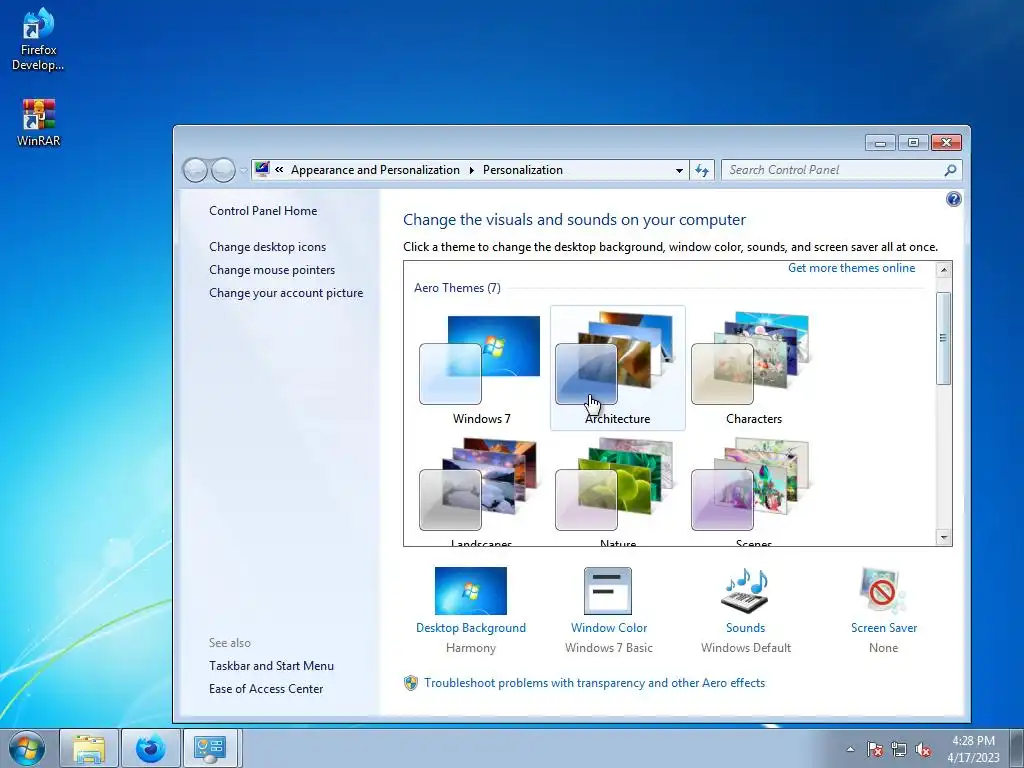The height and width of the screenshot is (768, 1024).
Task: Click the search magnifier icon
Action: [950, 170]
